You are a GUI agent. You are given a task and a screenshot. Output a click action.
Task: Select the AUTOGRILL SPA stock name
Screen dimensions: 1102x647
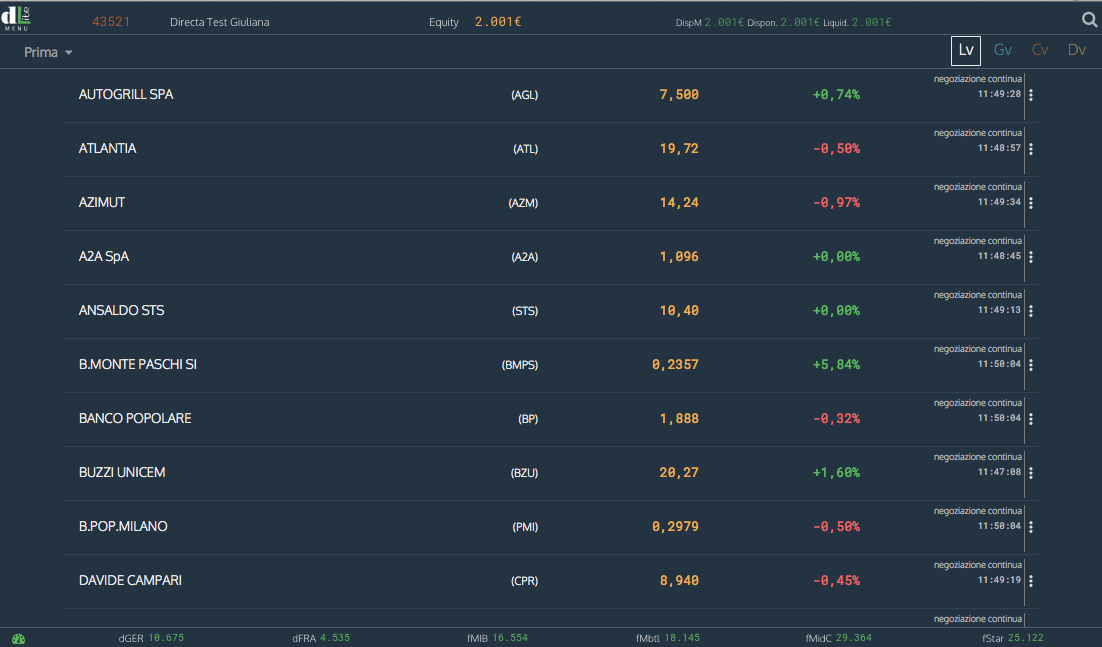(126, 94)
